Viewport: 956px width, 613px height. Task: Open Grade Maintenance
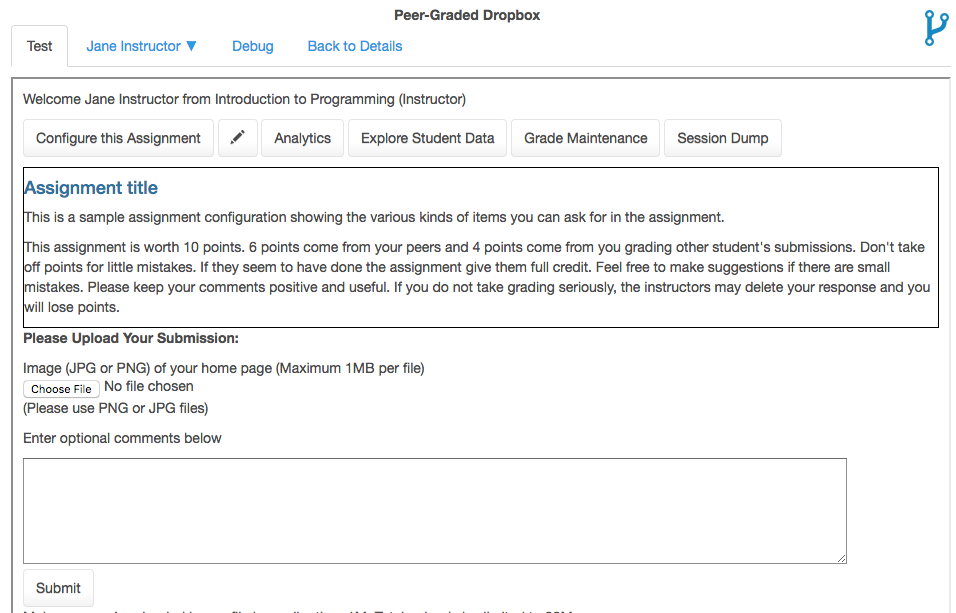click(x=585, y=138)
